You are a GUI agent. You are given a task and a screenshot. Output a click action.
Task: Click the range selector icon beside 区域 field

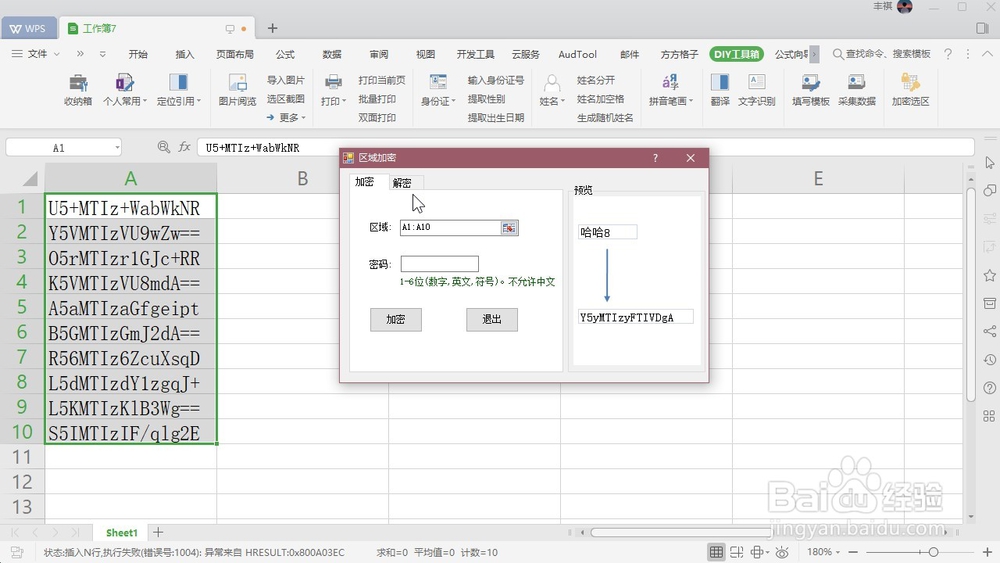tap(509, 228)
